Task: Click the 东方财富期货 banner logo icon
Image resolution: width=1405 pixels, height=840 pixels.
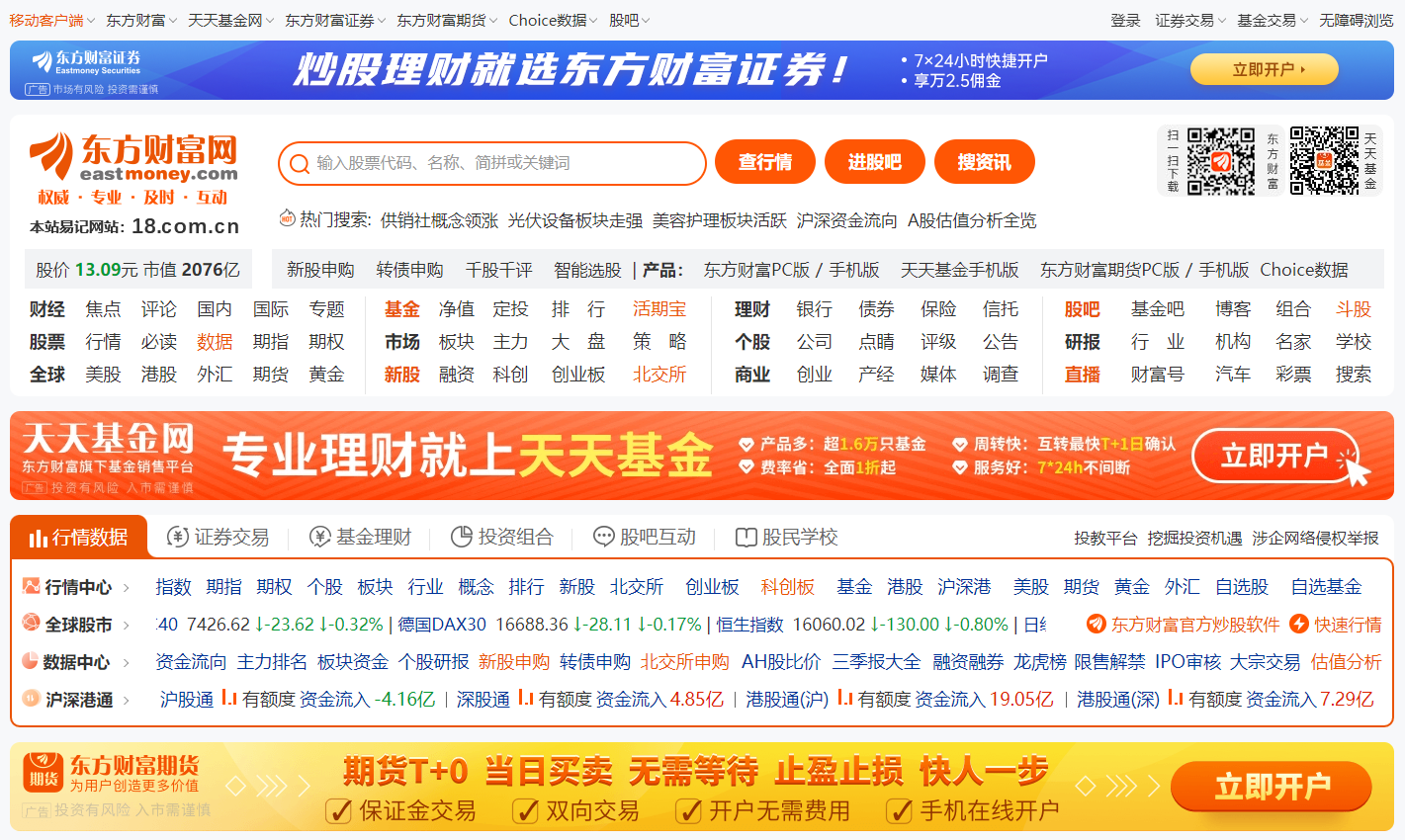Action: tap(43, 772)
